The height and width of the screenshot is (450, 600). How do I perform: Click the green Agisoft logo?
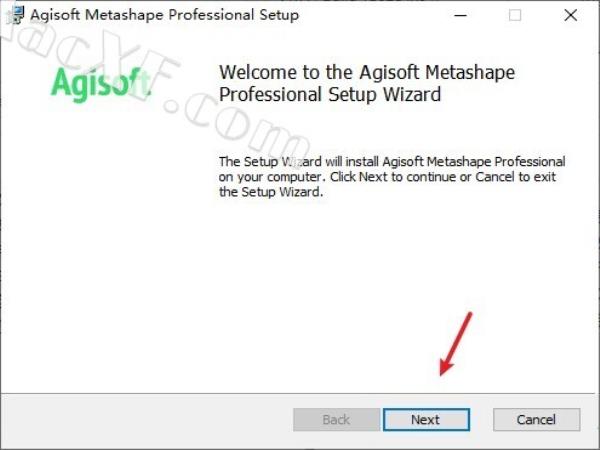[x=101, y=84]
